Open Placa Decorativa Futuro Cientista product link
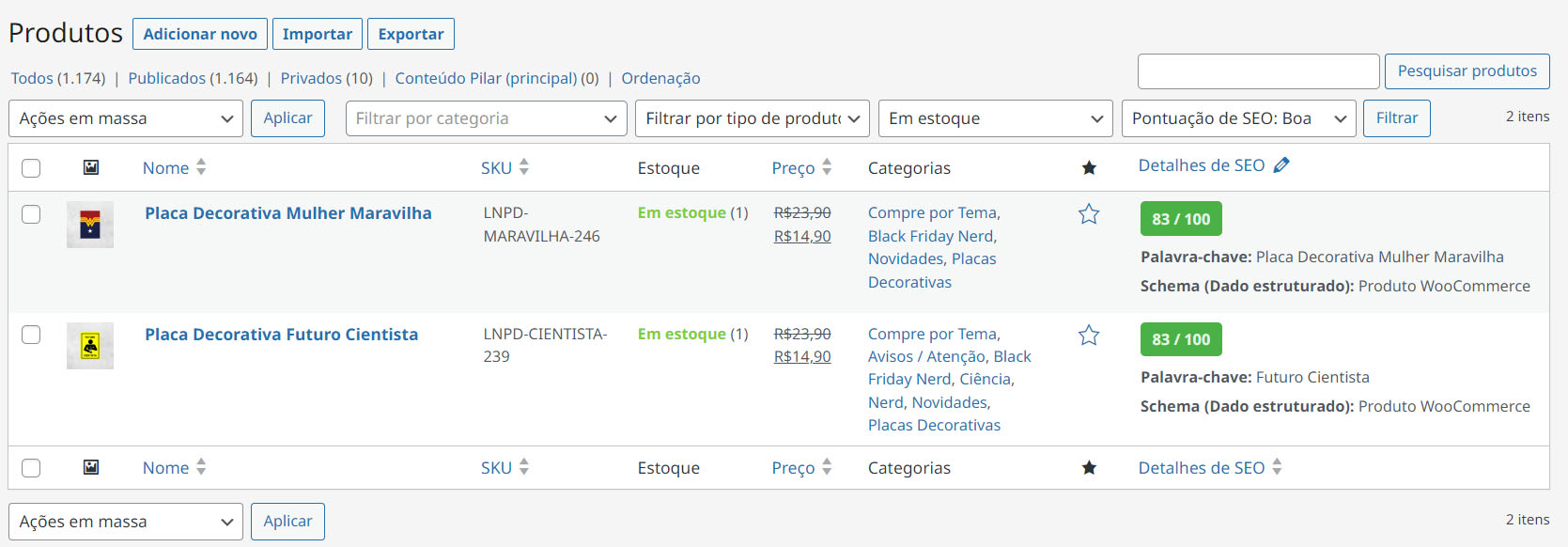The height and width of the screenshot is (547, 1568). 282,335
